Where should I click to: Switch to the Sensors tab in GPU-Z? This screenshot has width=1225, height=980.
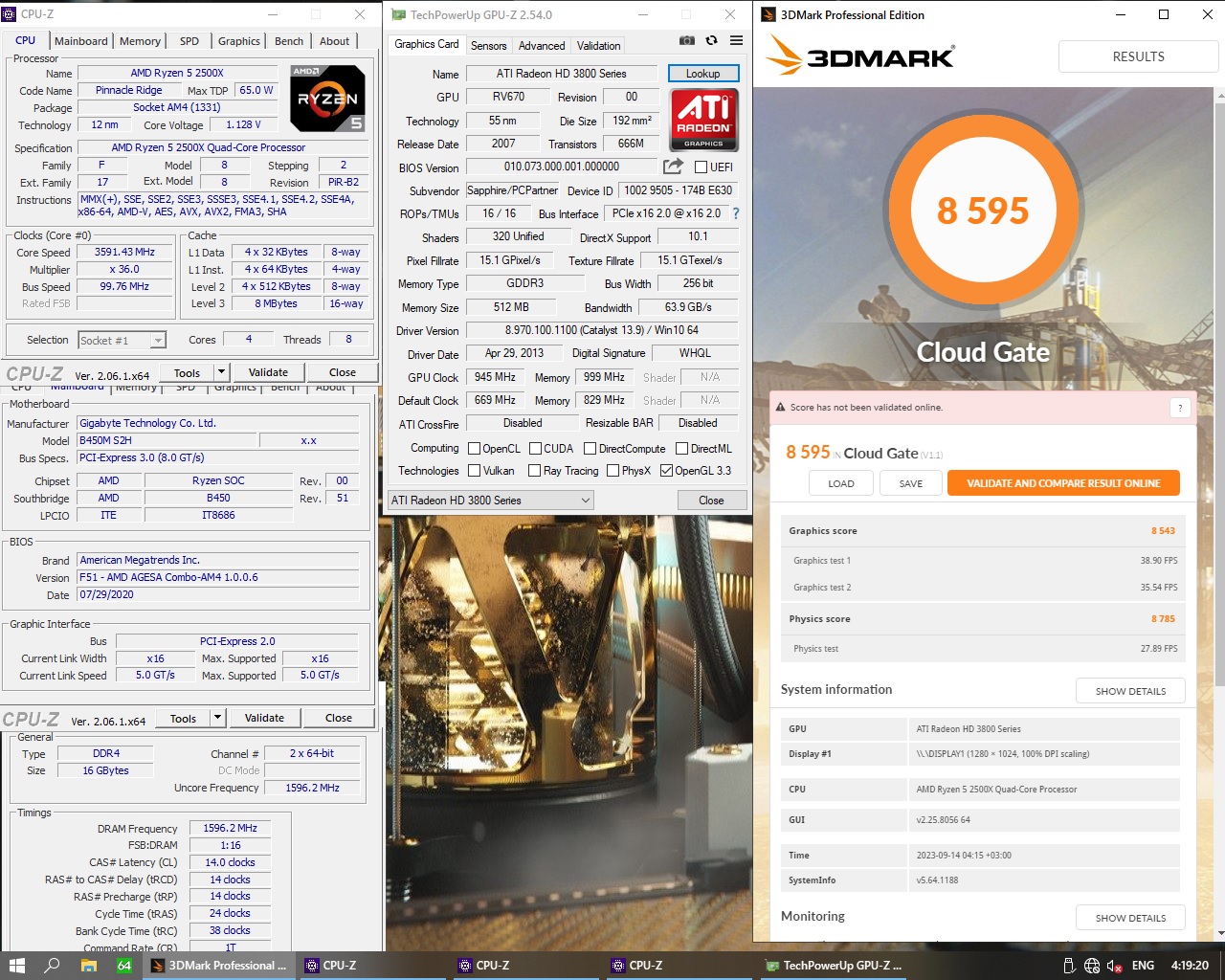(488, 45)
